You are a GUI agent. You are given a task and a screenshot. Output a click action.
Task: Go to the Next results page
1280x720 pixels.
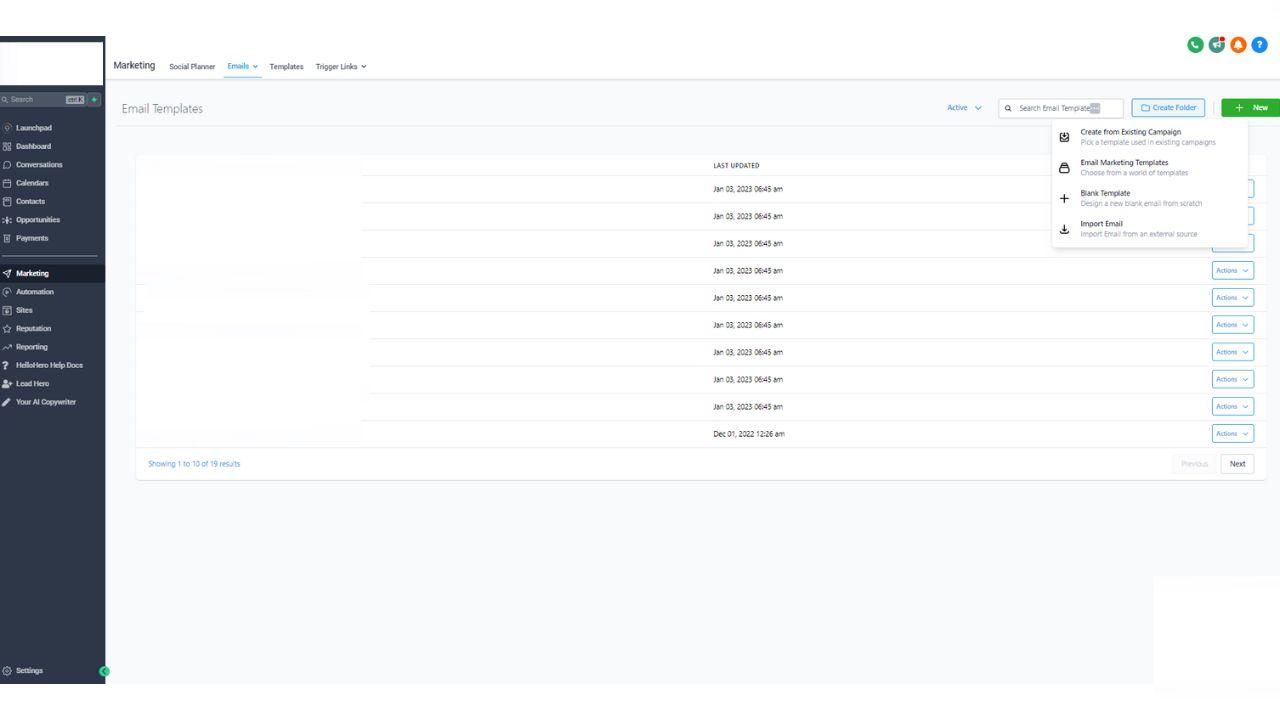click(x=1237, y=464)
